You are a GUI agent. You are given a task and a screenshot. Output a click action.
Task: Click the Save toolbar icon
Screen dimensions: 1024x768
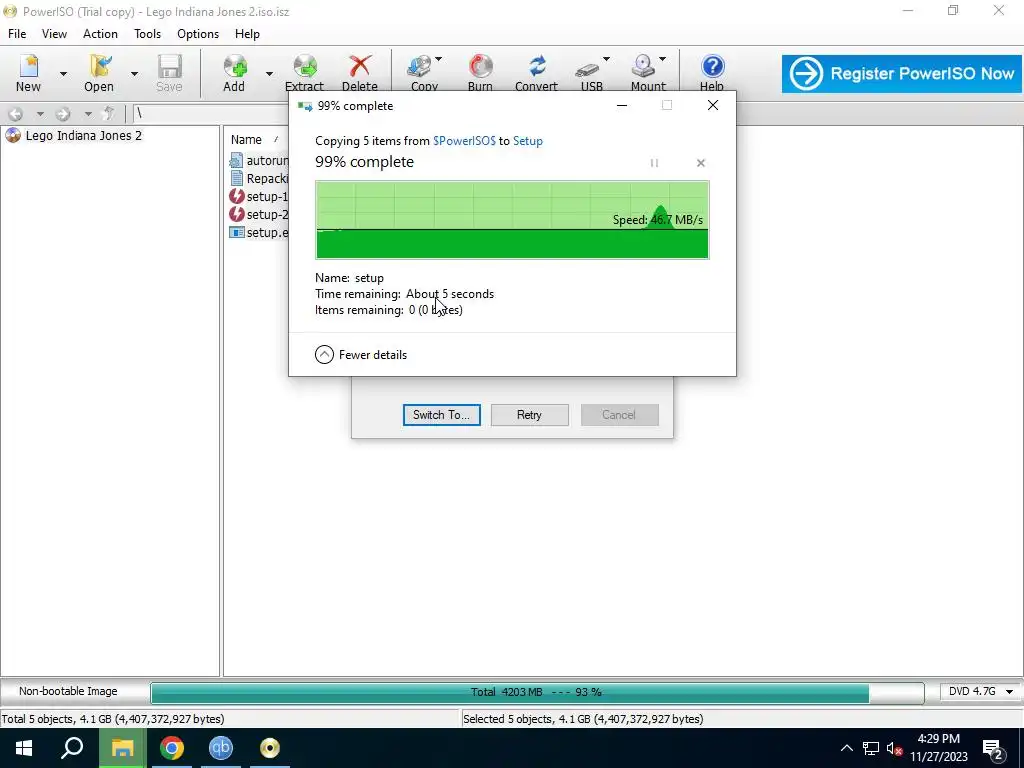click(169, 72)
